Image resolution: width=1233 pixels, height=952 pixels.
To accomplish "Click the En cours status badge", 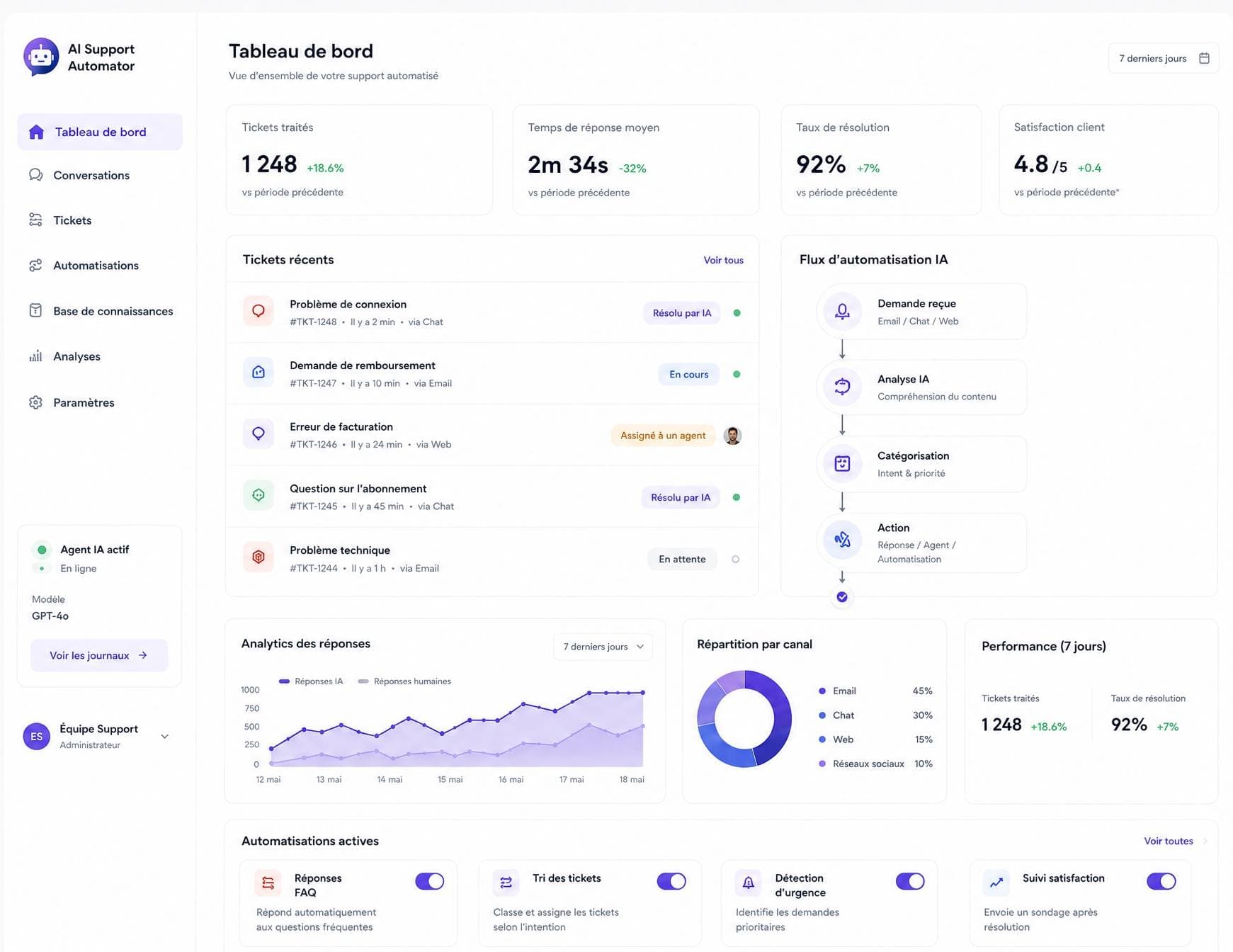I will 689,374.
